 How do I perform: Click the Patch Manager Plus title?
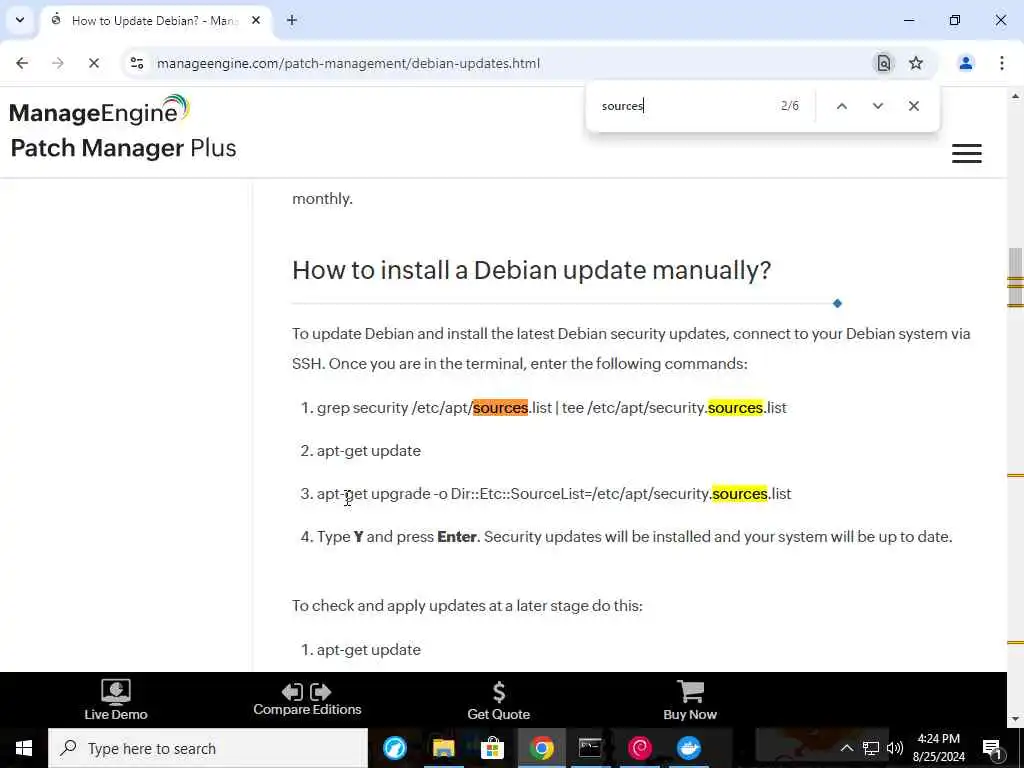pos(123,148)
